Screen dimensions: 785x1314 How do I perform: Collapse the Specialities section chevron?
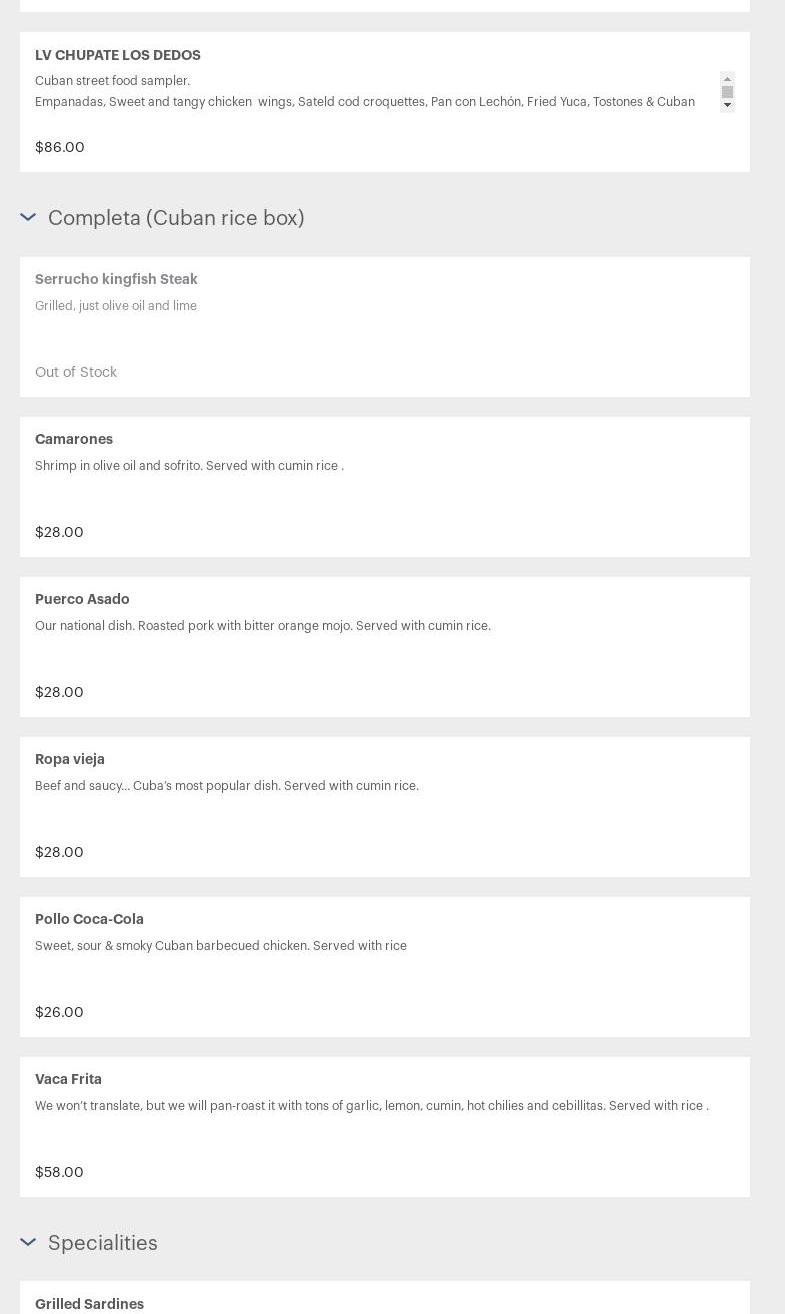[x=28, y=1242]
